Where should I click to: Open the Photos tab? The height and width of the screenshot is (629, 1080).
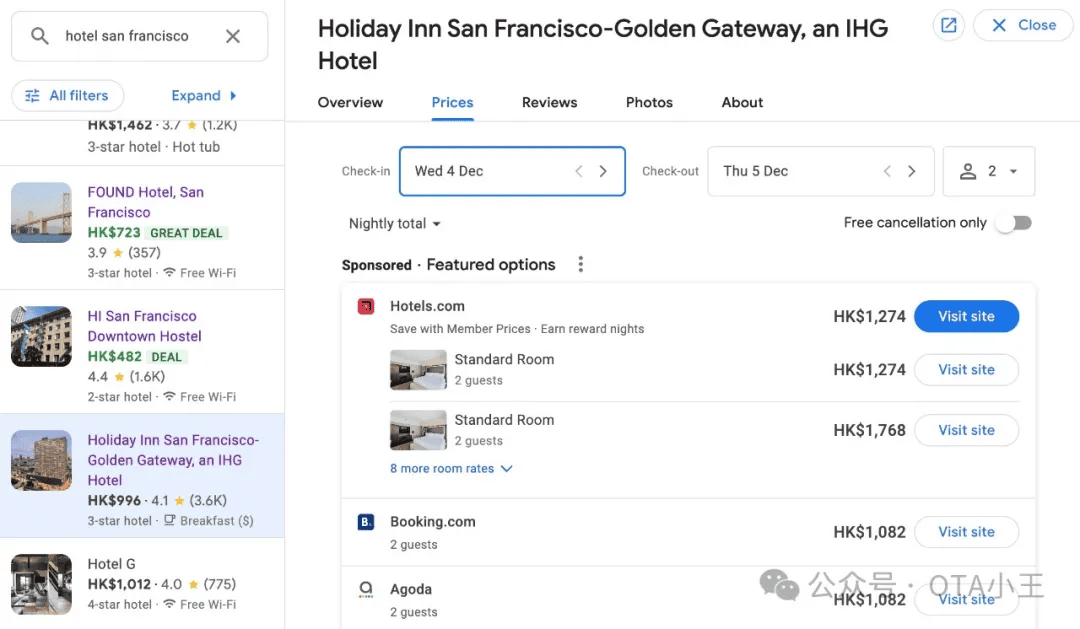click(x=649, y=102)
